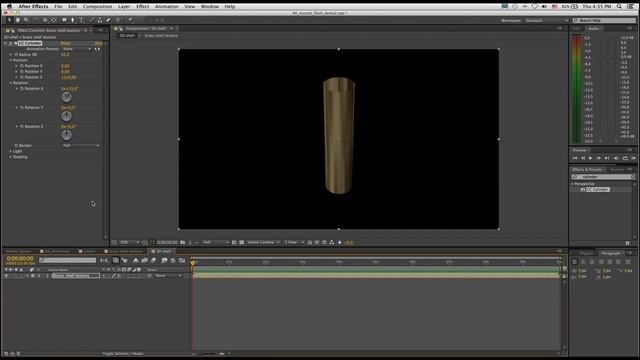Click the Graph Editor icon in timeline
This screenshot has width=640, height=360.
[x=182, y=260]
